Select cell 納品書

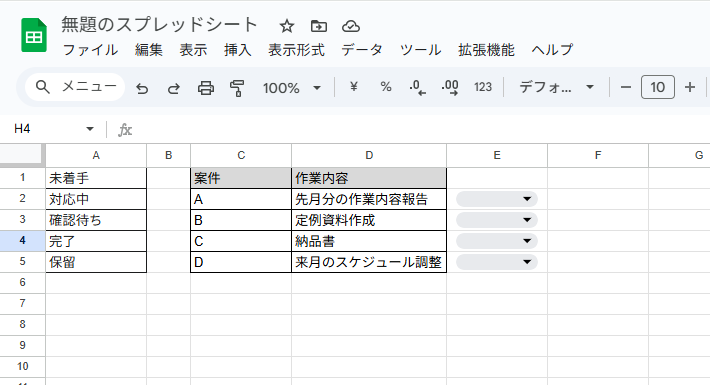point(369,241)
